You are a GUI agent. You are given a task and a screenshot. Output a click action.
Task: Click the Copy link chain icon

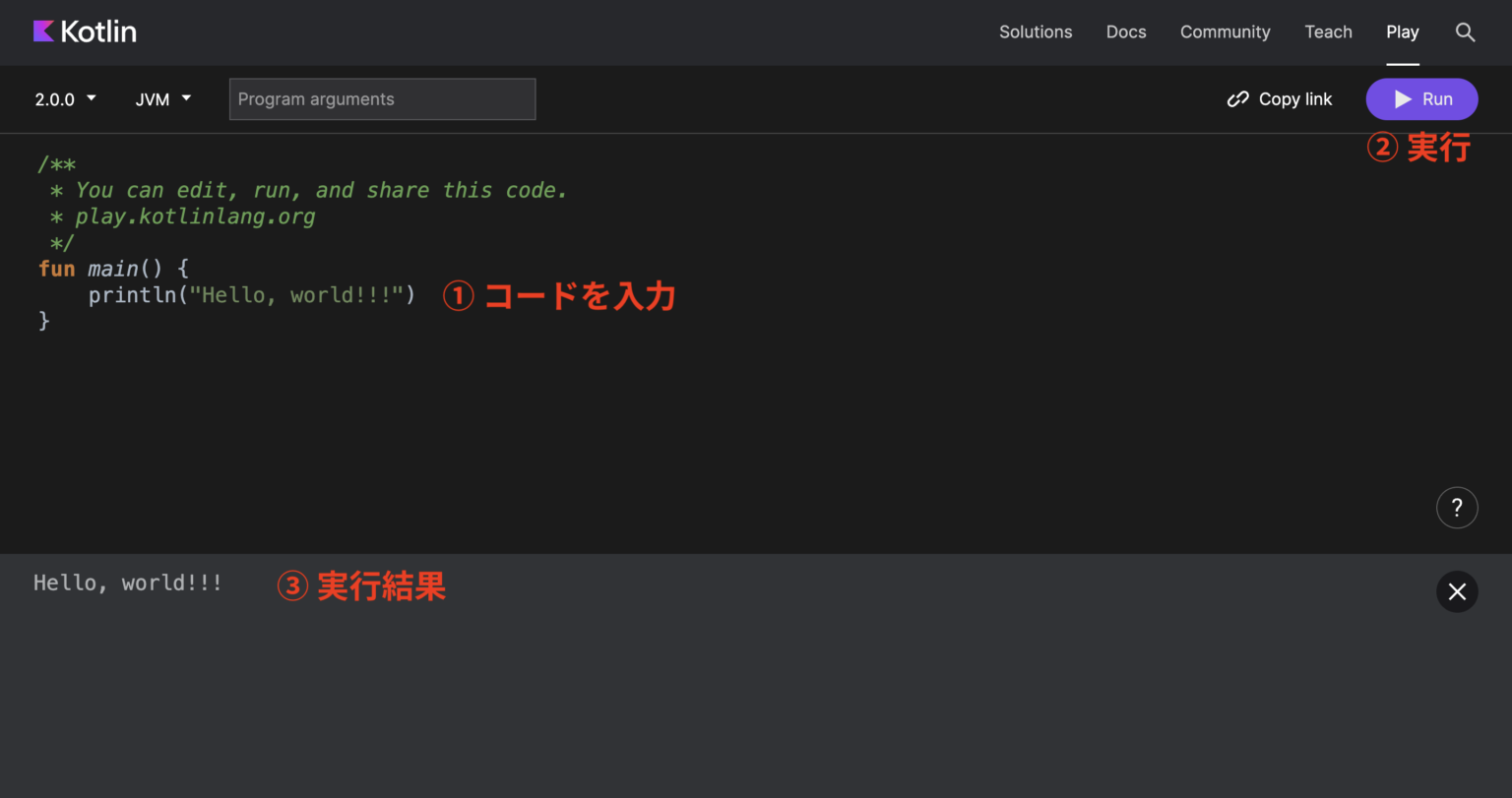click(1237, 98)
